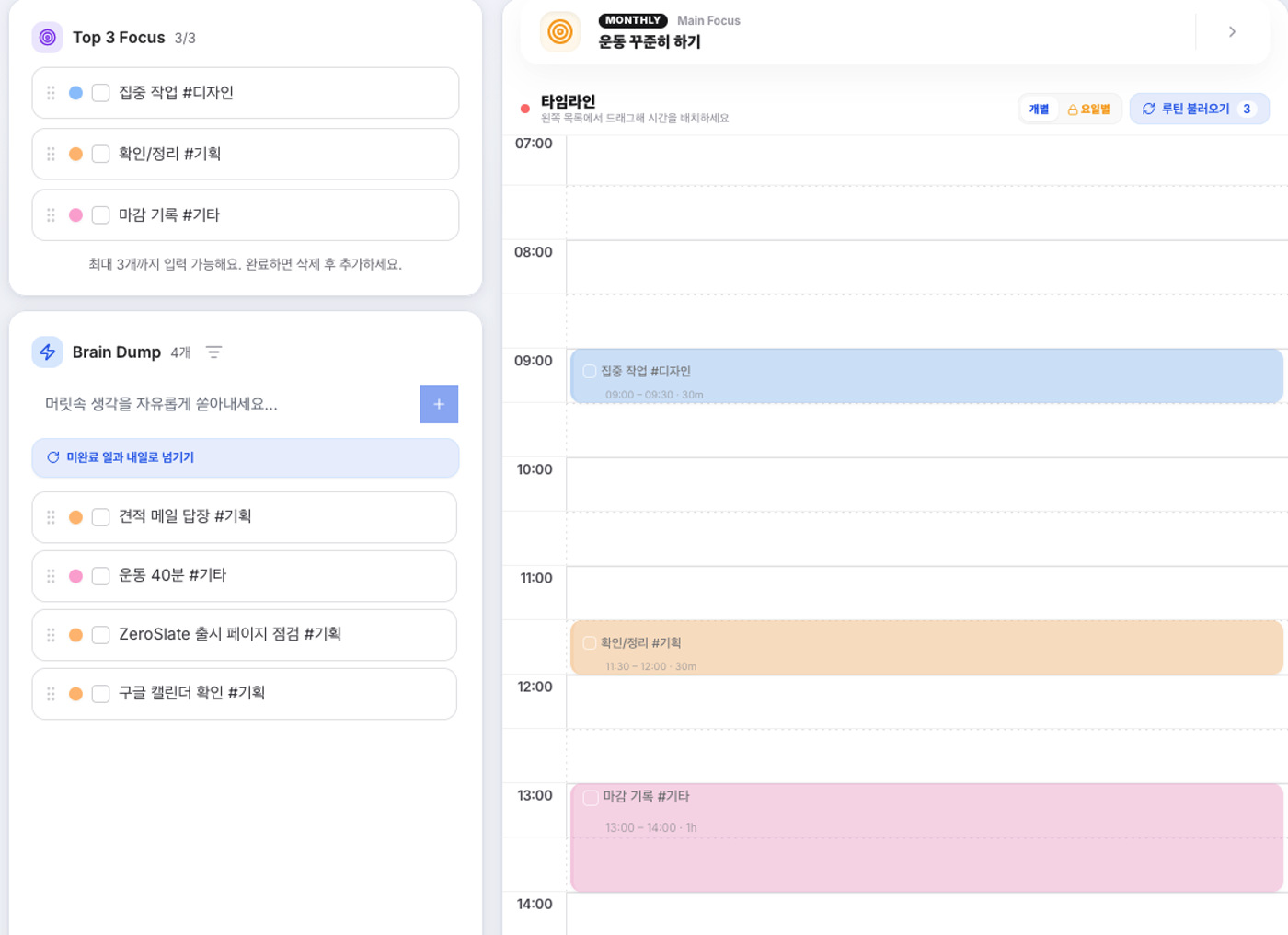This screenshot has height=935, width=1288.
Task: Click the Main Focus orange target icon
Action: [559, 32]
